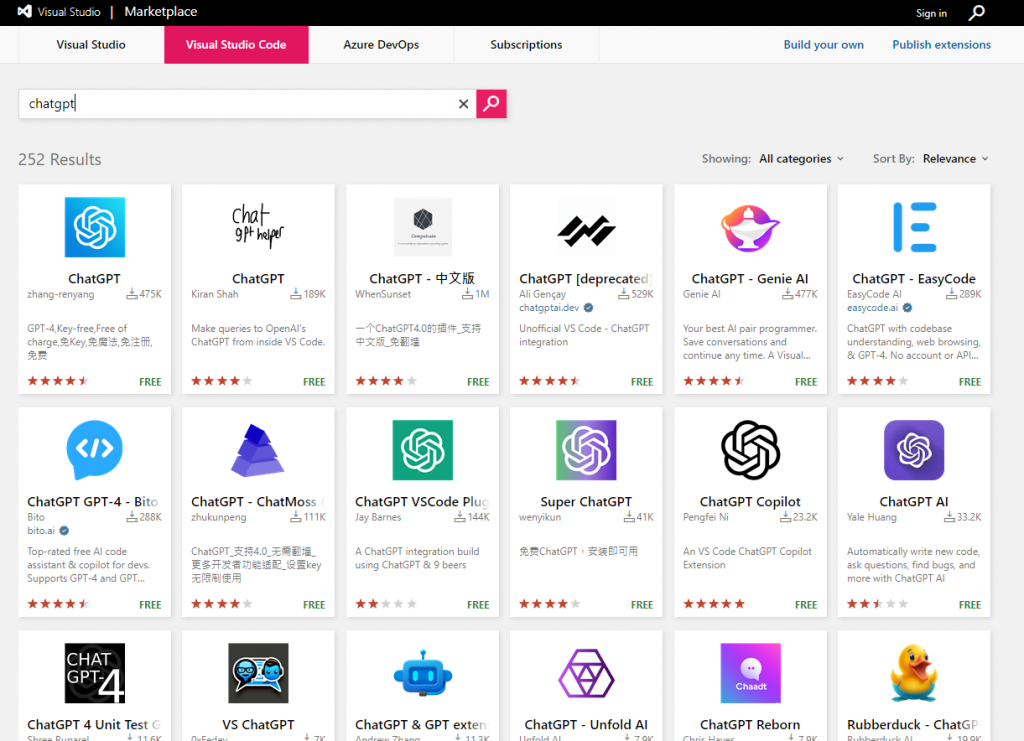1024x741 pixels.
Task: Open Genie AI lamp icon
Action: [750, 227]
